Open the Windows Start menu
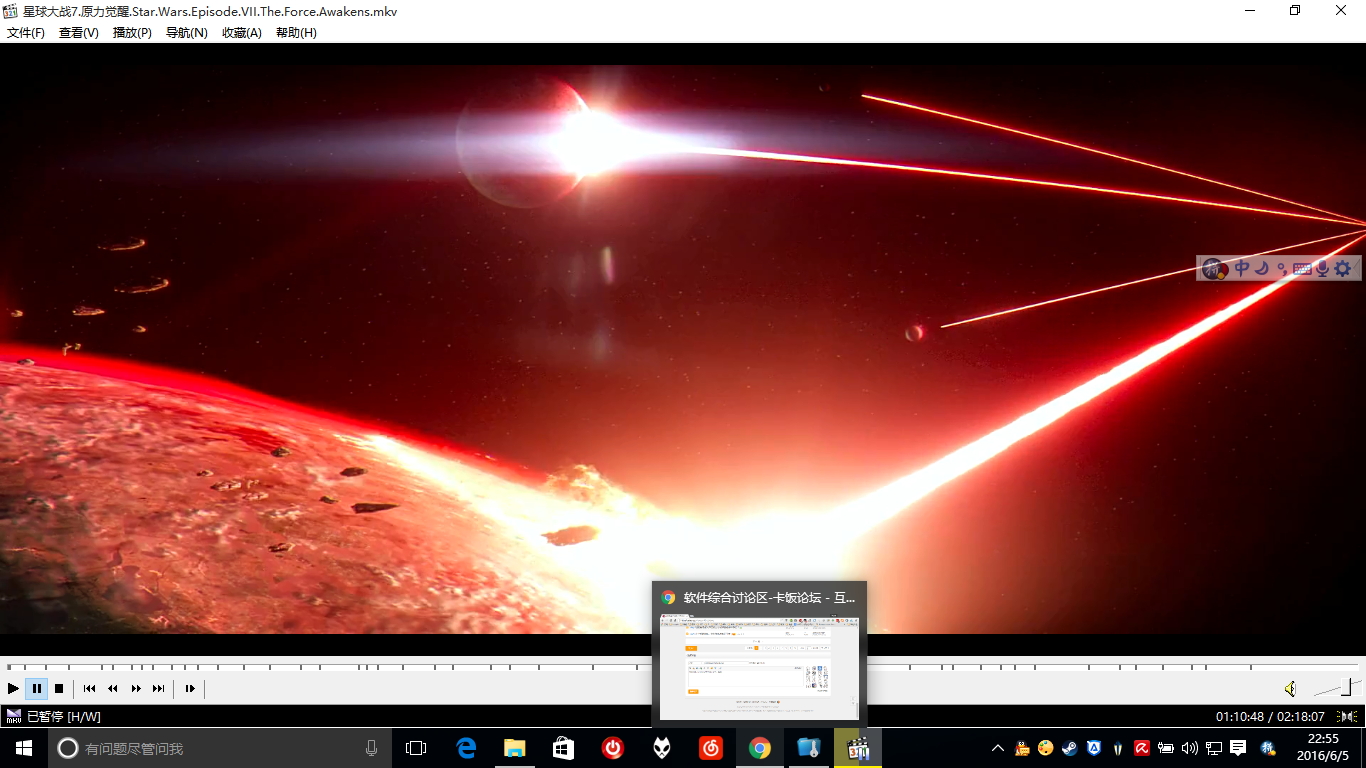This screenshot has width=1366, height=768. [24, 748]
